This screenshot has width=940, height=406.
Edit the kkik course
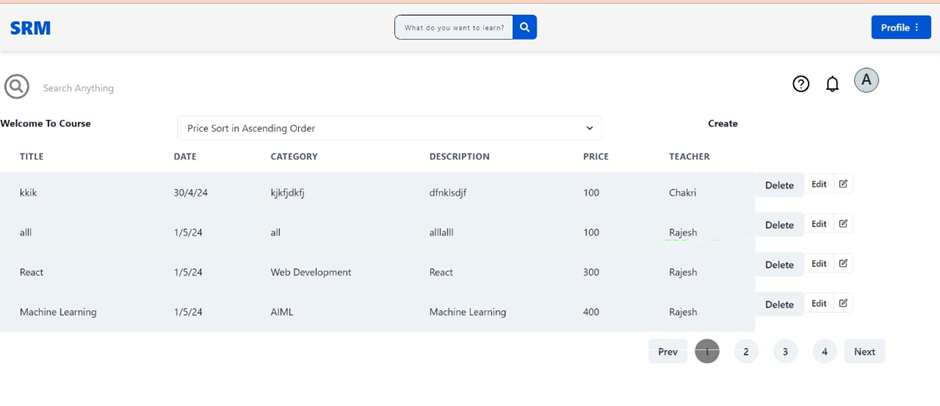(x=819, y=184)
